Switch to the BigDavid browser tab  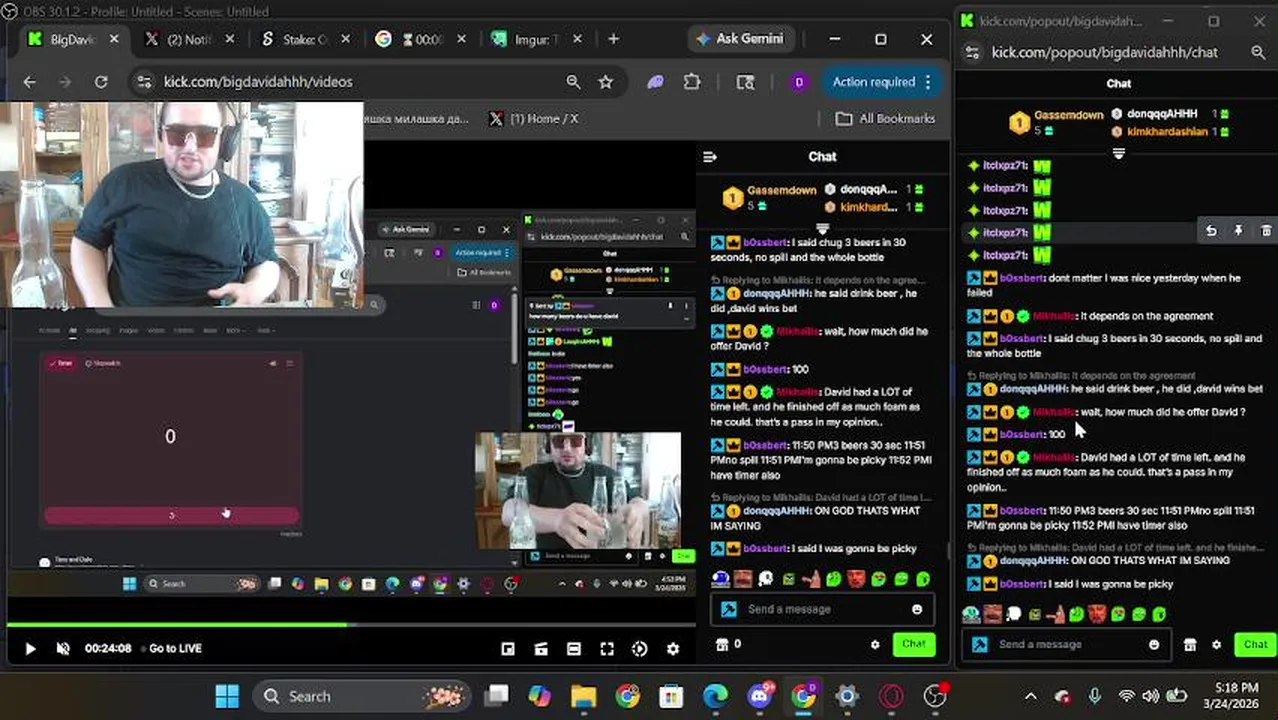(72, 39)
